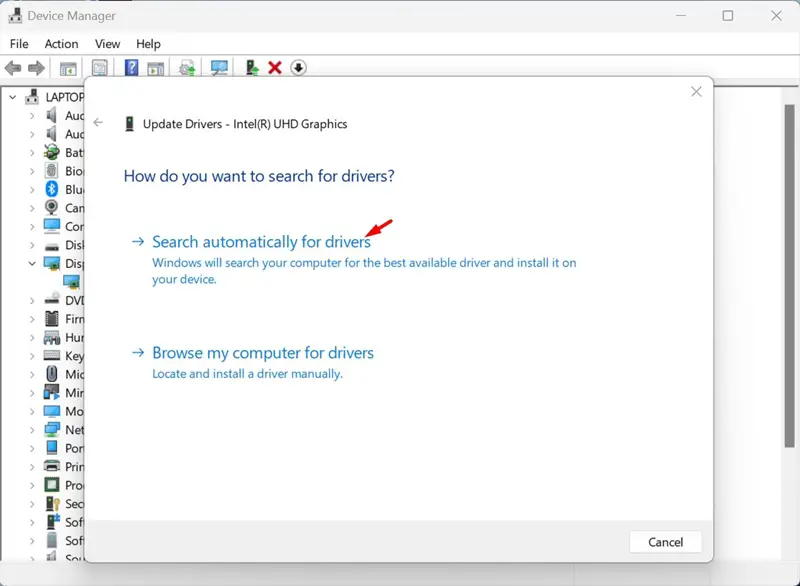800x586 pixels.
Task: Select the Keyboards icon in the tree
Action: click(x=52, y=355)
